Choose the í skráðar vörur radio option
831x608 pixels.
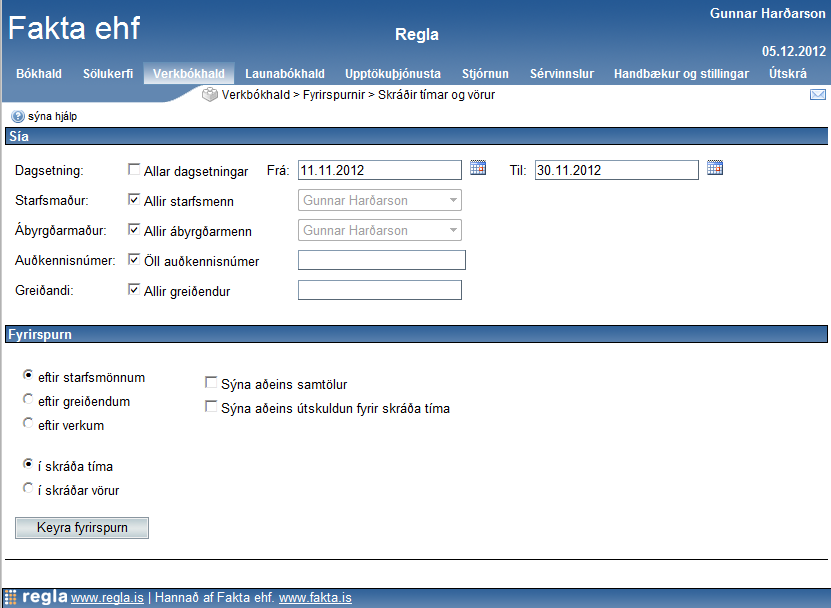[29, 489]
